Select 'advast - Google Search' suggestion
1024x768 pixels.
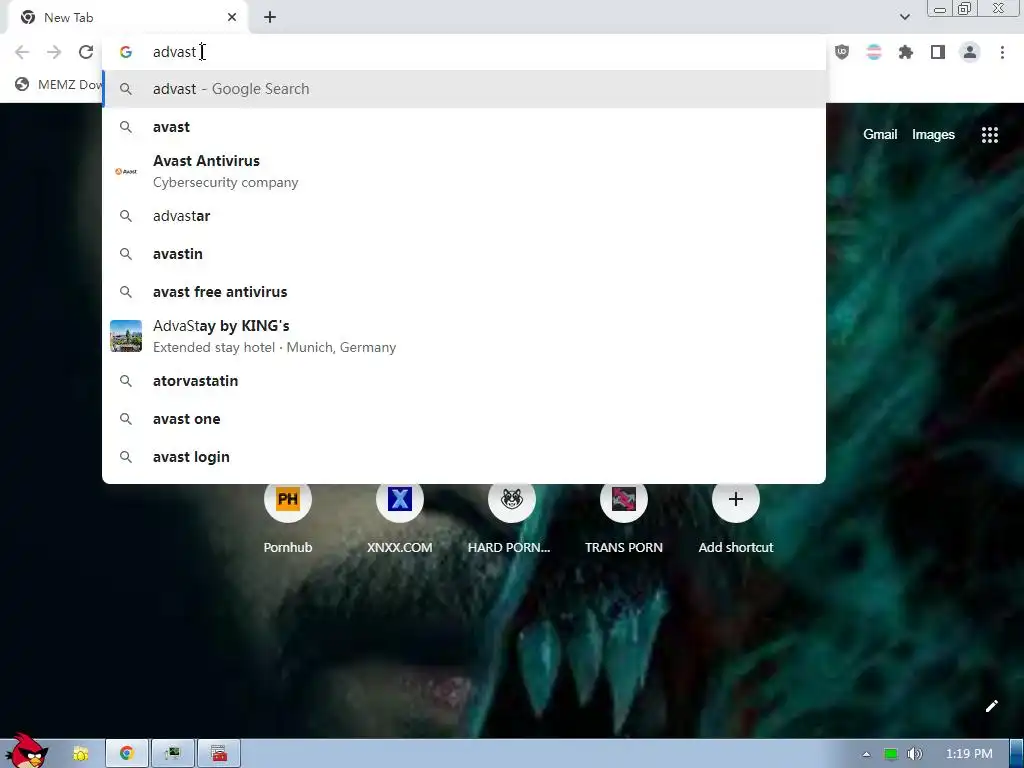tap(464, 89)
